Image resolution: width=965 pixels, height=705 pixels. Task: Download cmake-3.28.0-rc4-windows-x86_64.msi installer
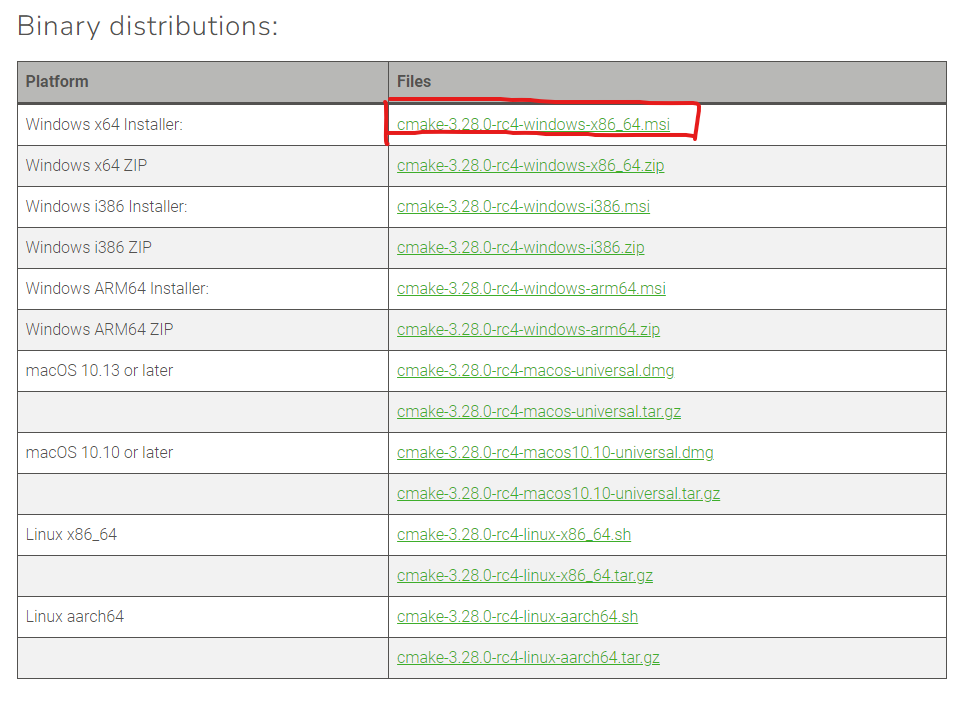[533, 124]
